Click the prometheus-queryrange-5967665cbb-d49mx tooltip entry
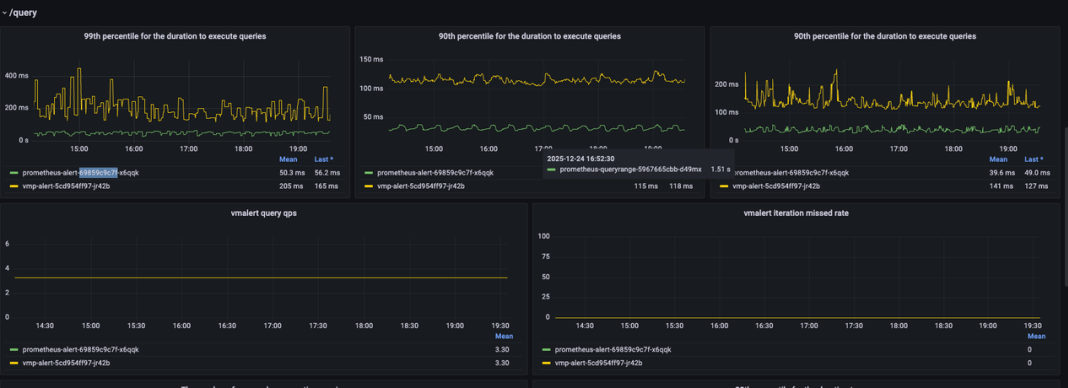Viewport: 1068px width, 388px height. 630,169
